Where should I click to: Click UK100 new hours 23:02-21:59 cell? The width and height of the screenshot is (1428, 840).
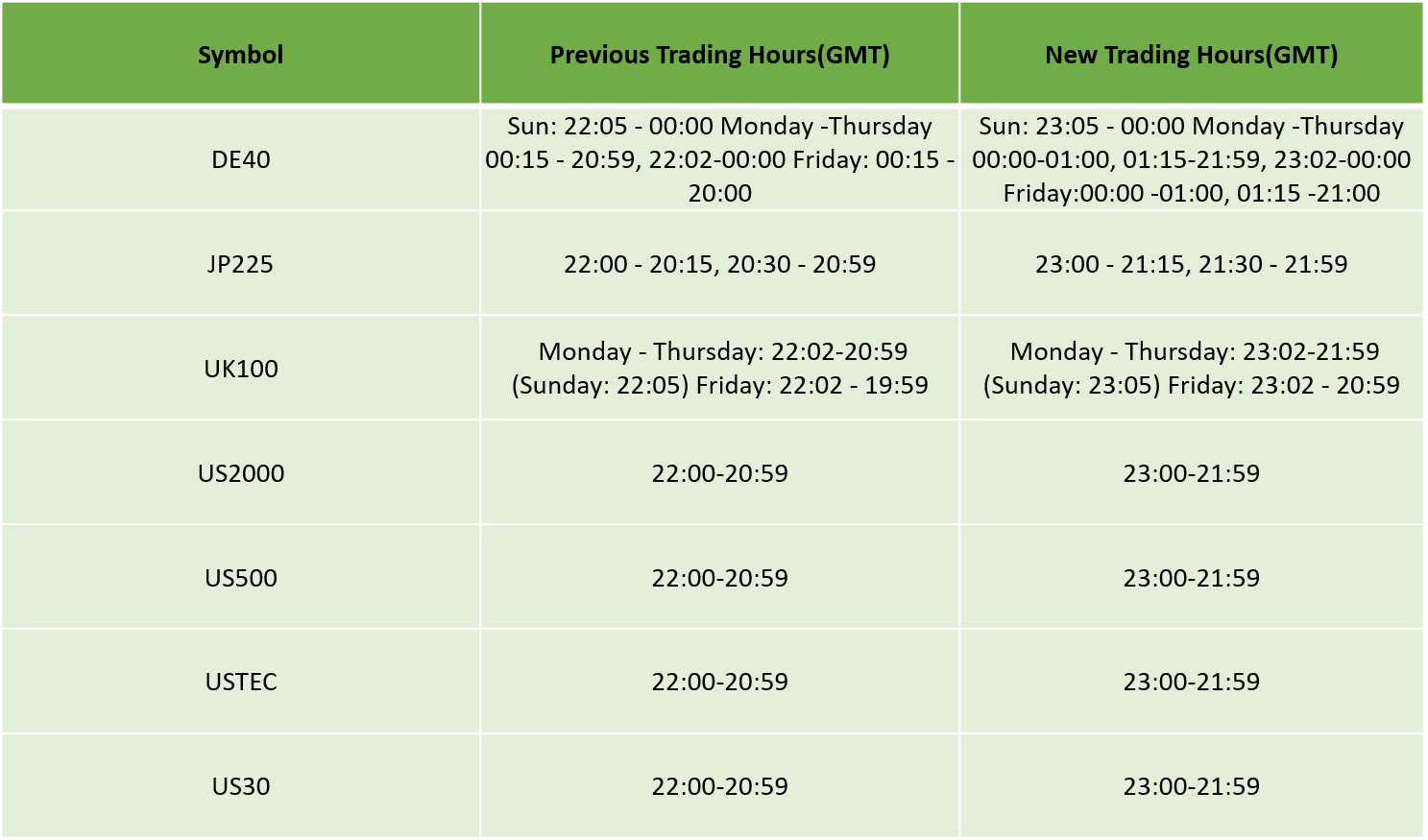(x=1191, y=369)
